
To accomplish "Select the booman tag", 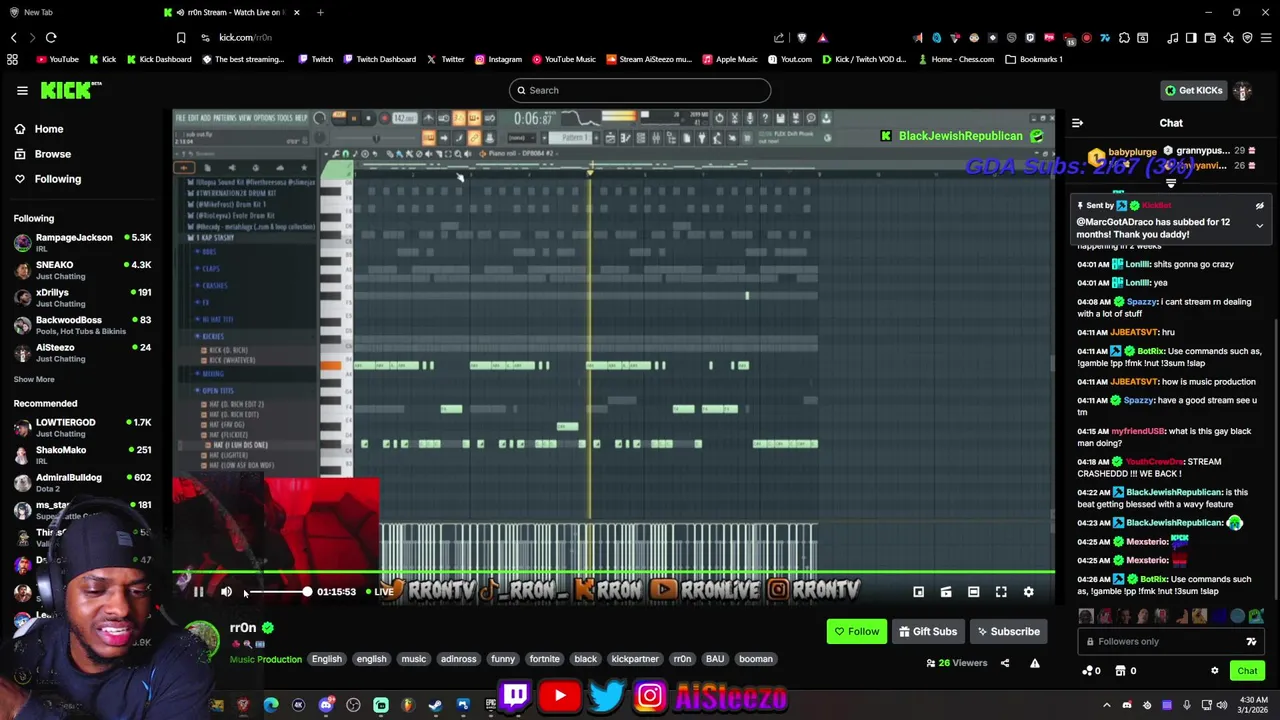I will point(756,659).
